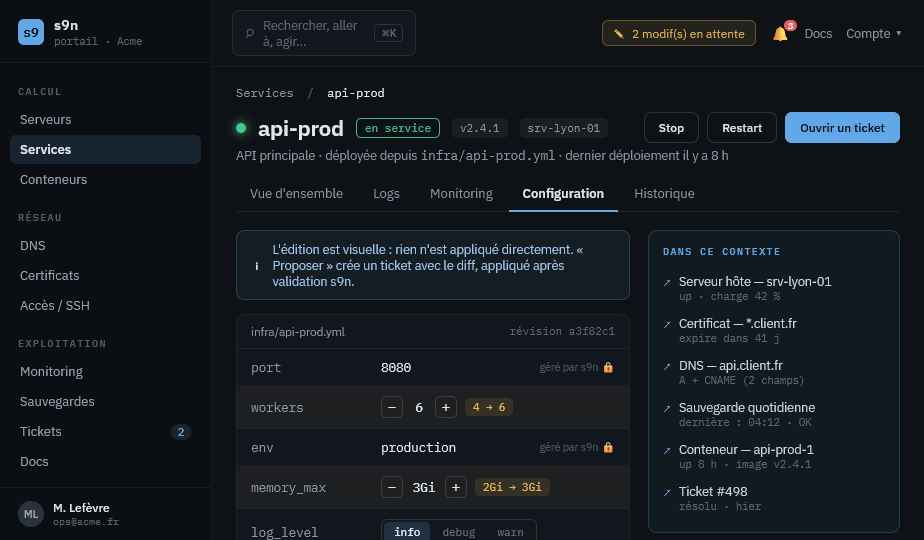Open the notifications bell icon
This screenshot has height=540, width=924.
tap(780, 34)
